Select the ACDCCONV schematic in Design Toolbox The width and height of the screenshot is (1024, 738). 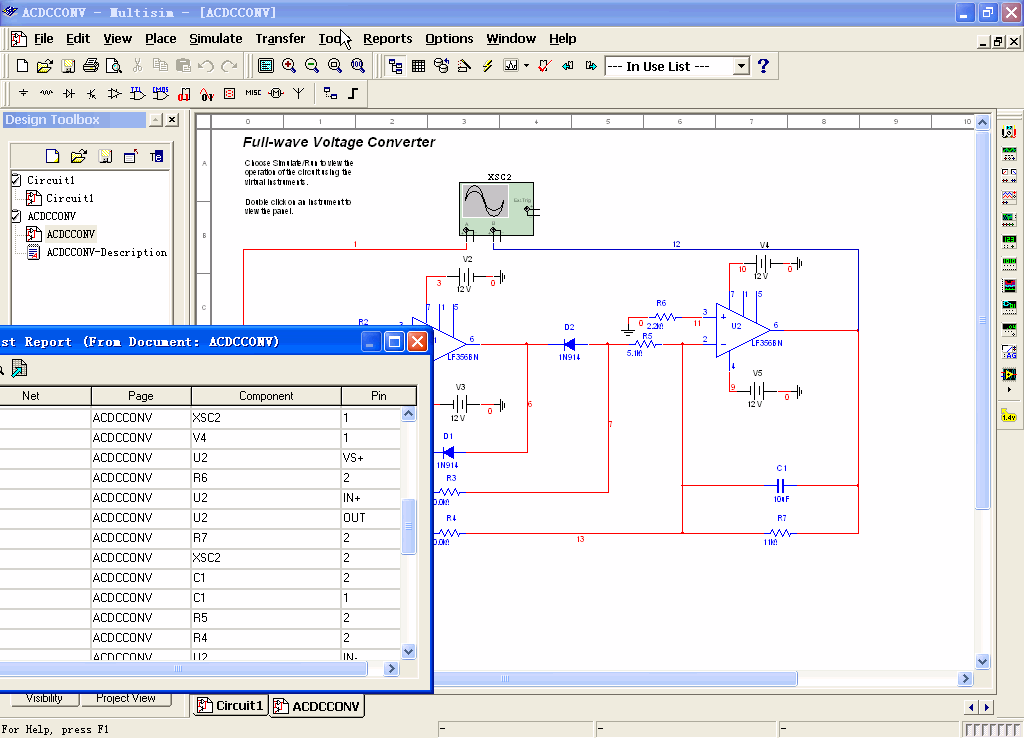point(71,234)
